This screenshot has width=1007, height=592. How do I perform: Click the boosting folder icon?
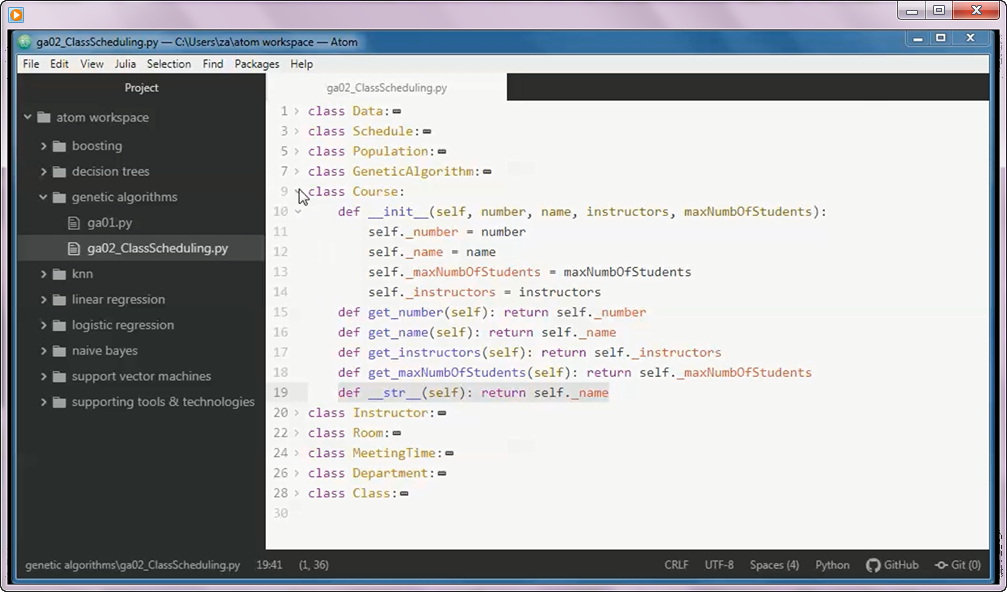click(60, 146)
